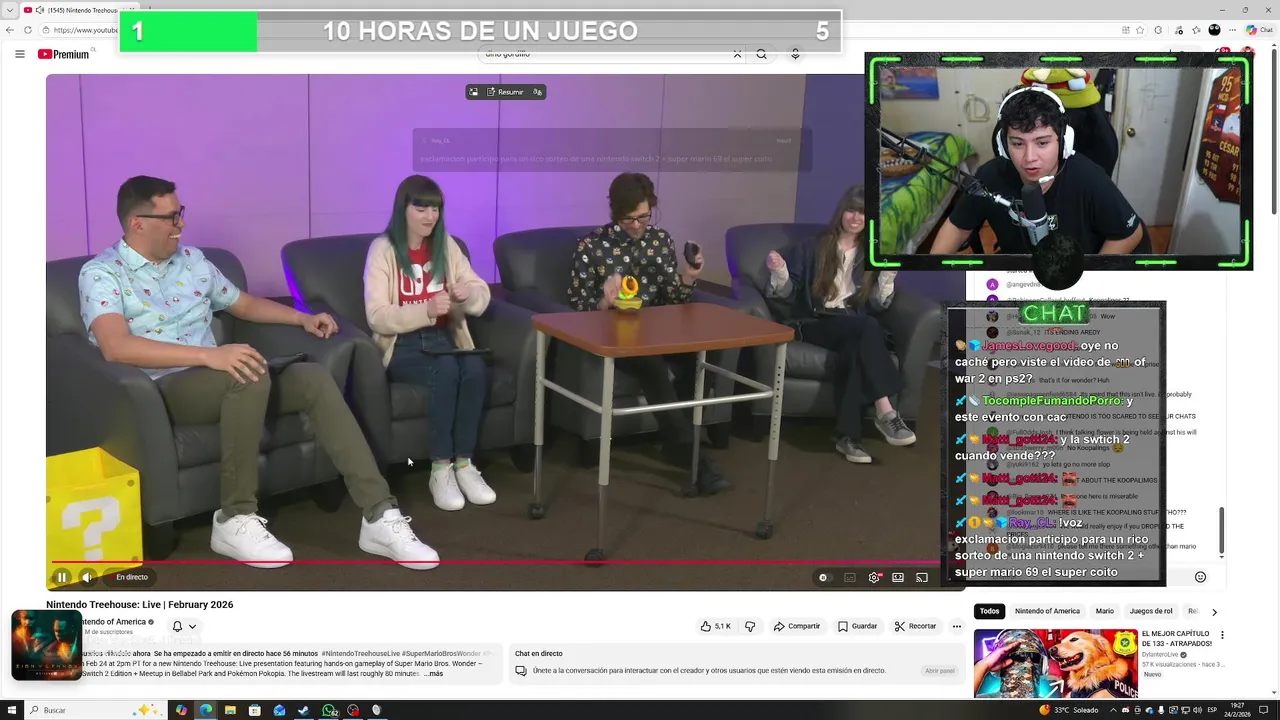Screen dimensions: 1280x720
Task: Open the Windows notification center
Action: 1265,710
